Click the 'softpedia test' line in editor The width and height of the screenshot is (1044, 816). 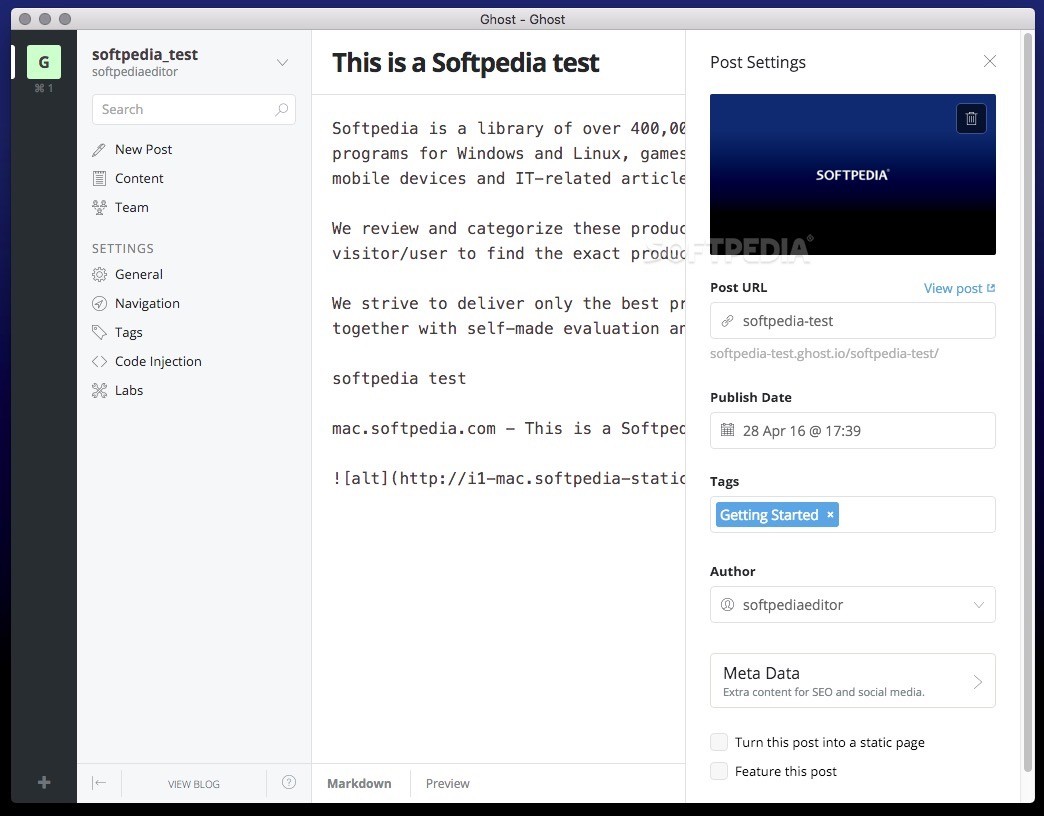[399, 378]
